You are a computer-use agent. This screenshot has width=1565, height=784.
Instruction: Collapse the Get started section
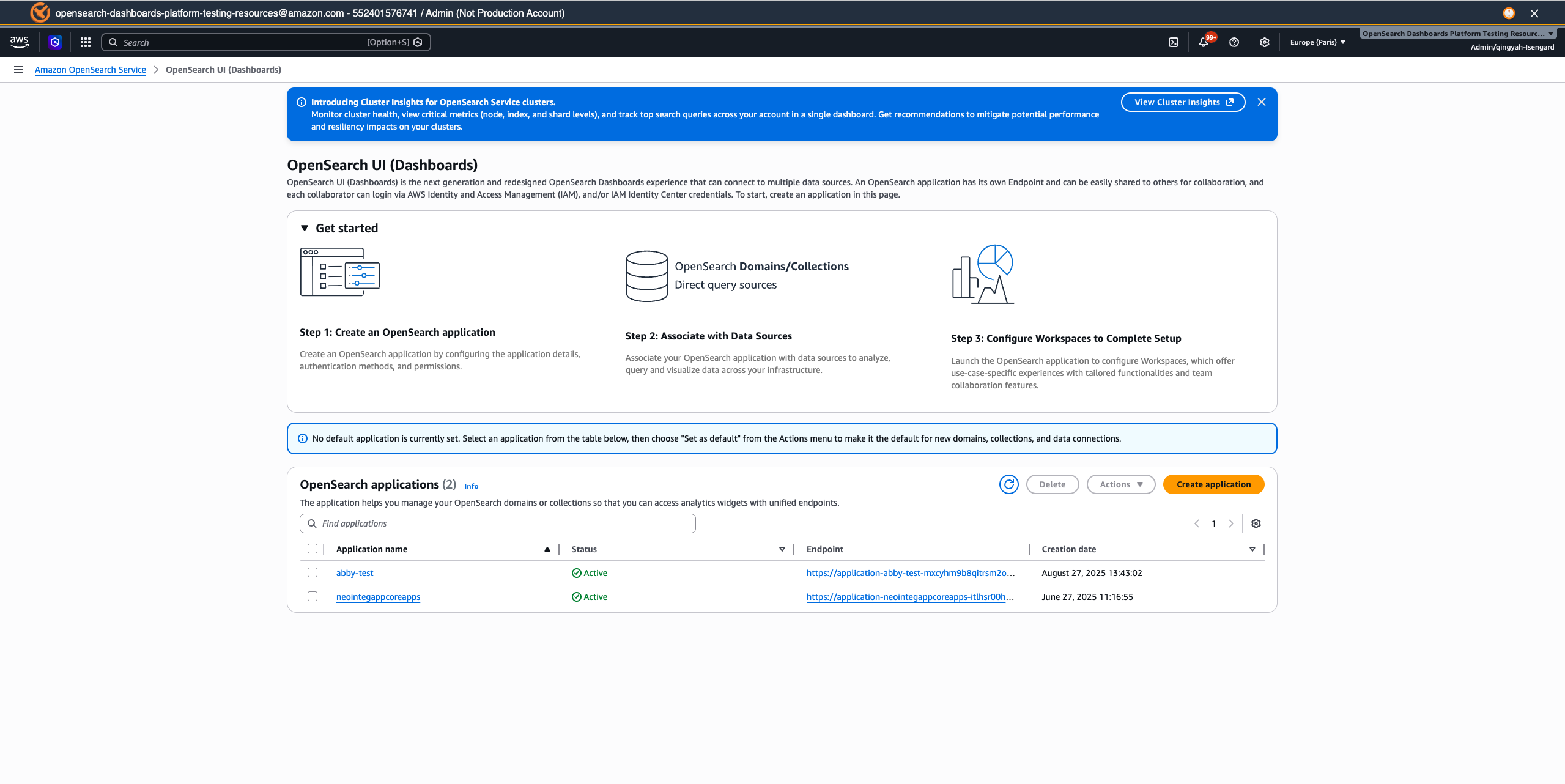[x=305, y=228]
